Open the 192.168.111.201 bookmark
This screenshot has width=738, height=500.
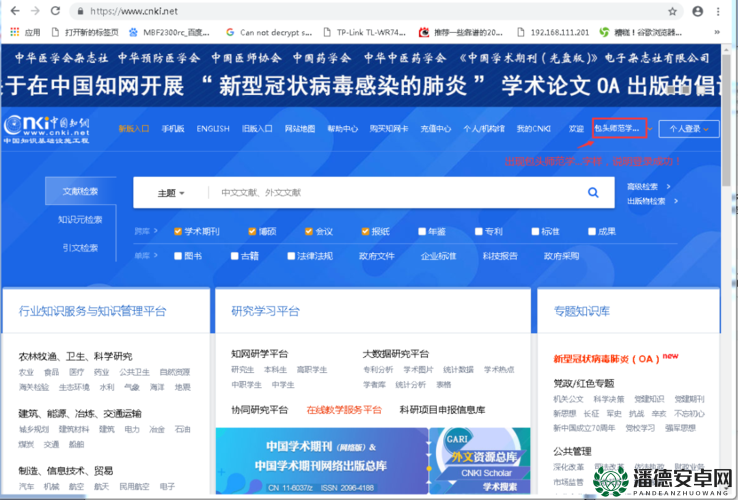pyautogui.click(x=553, y=32)
